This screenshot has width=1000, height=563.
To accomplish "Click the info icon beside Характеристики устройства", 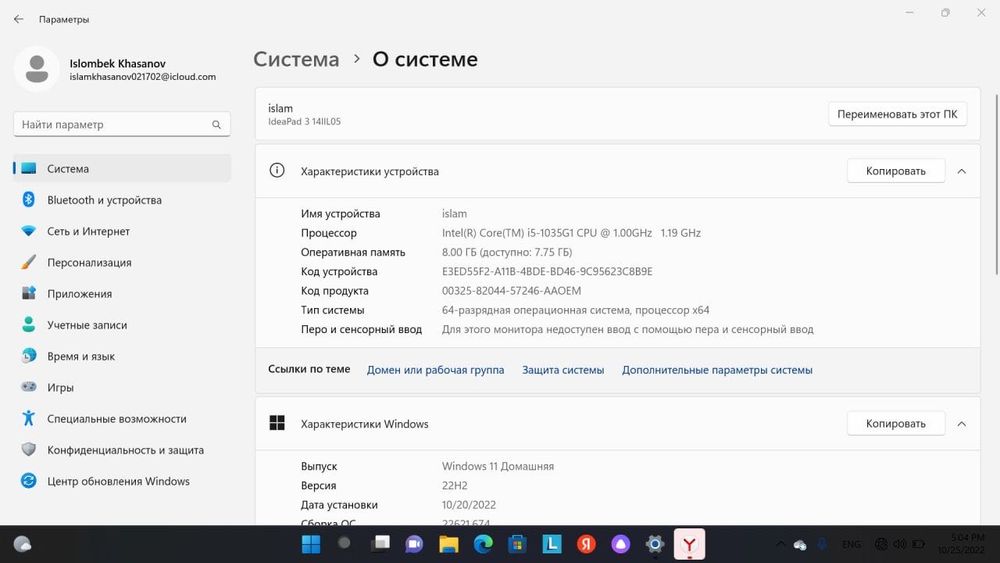I will tap(277, 170).
